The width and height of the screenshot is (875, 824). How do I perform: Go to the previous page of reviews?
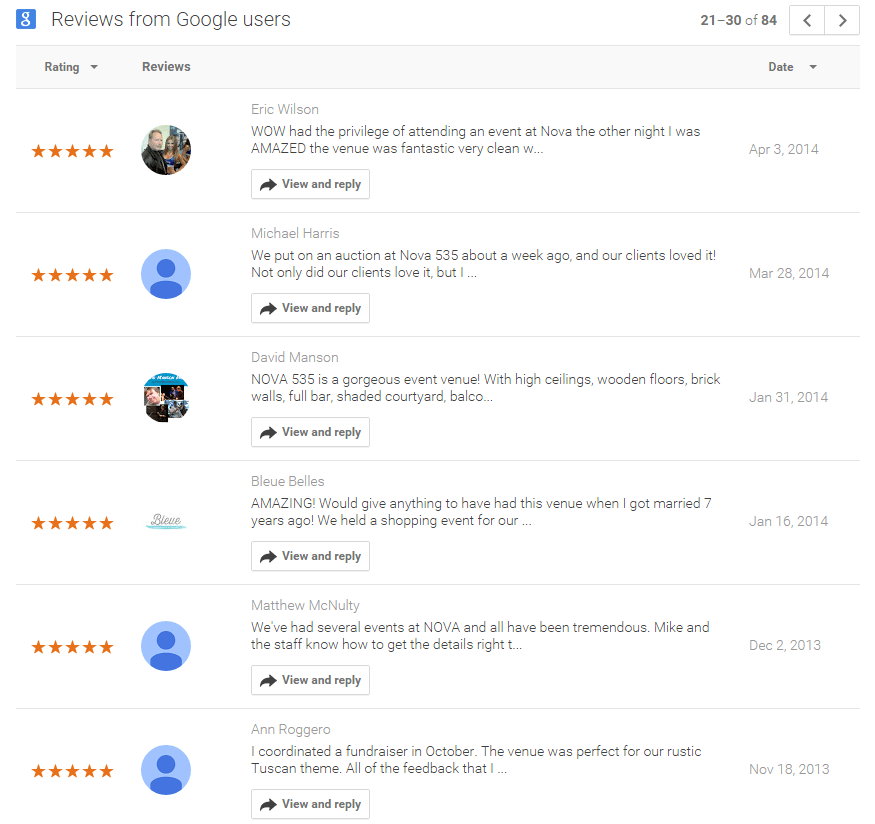(x=806, y=20)
